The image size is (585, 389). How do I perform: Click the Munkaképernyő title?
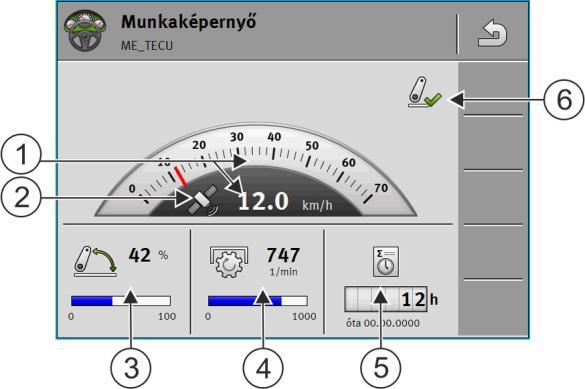coord(189,22)
